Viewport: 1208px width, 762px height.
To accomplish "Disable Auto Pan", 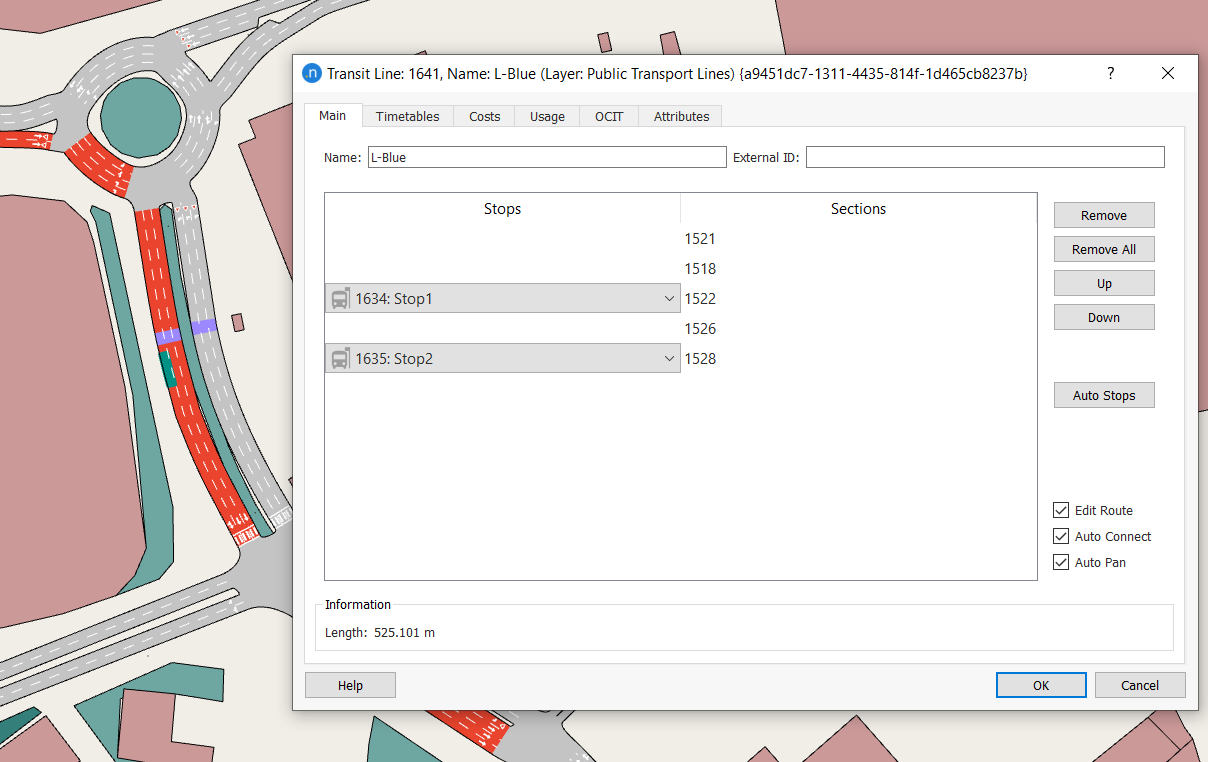I will (1060, 562).
